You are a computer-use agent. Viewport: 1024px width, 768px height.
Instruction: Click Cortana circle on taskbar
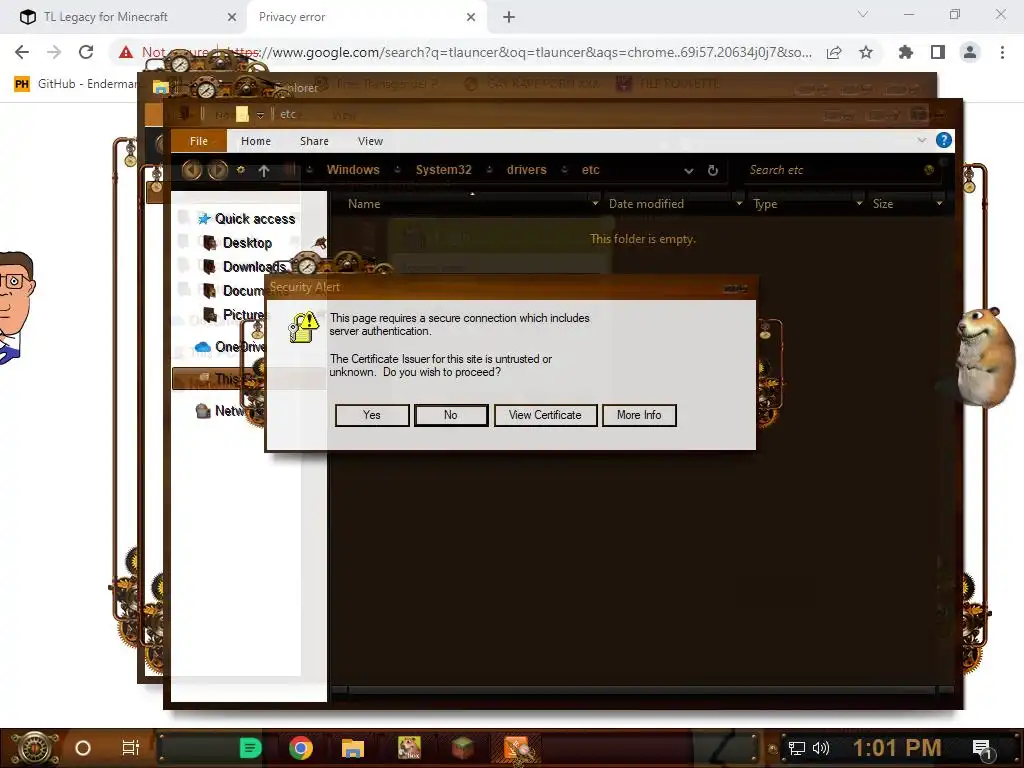coord(83,748)
